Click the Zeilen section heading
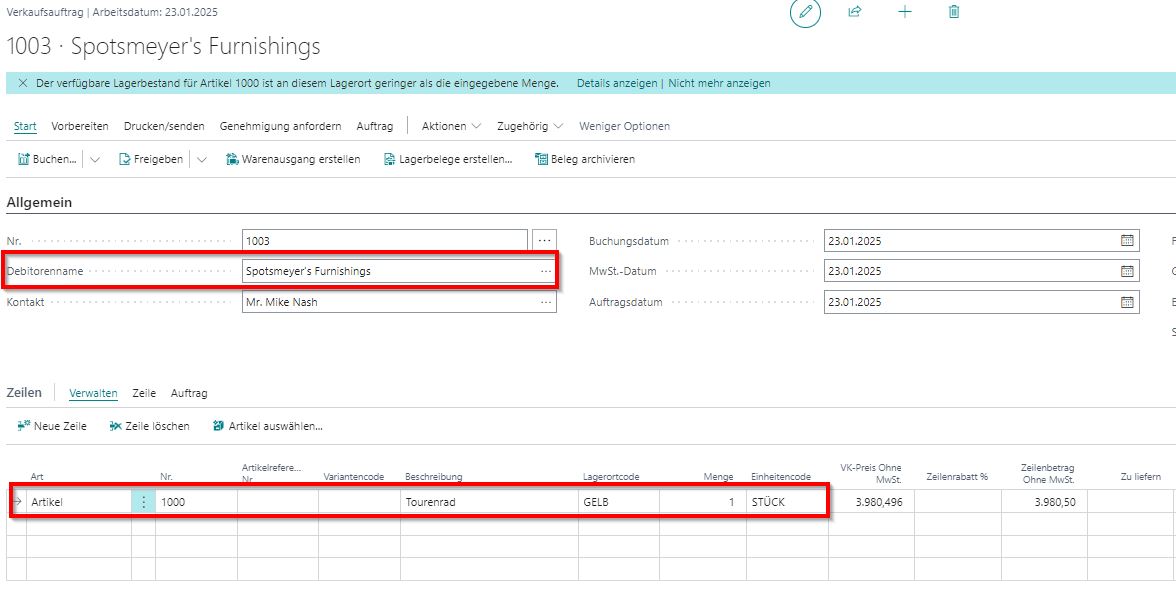This screenshot has height=595, width=1176. 24,392
